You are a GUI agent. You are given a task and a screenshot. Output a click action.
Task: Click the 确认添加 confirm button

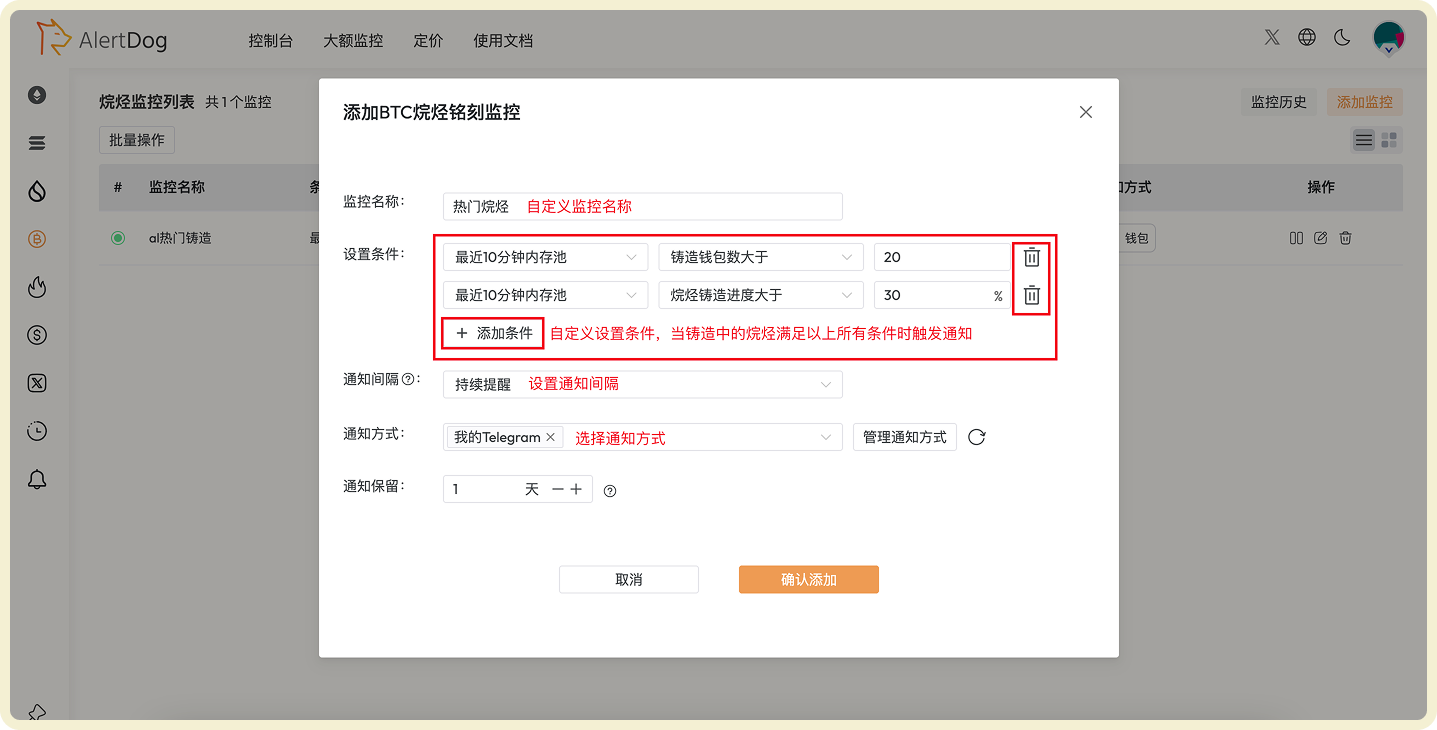(x=808, y=579)
